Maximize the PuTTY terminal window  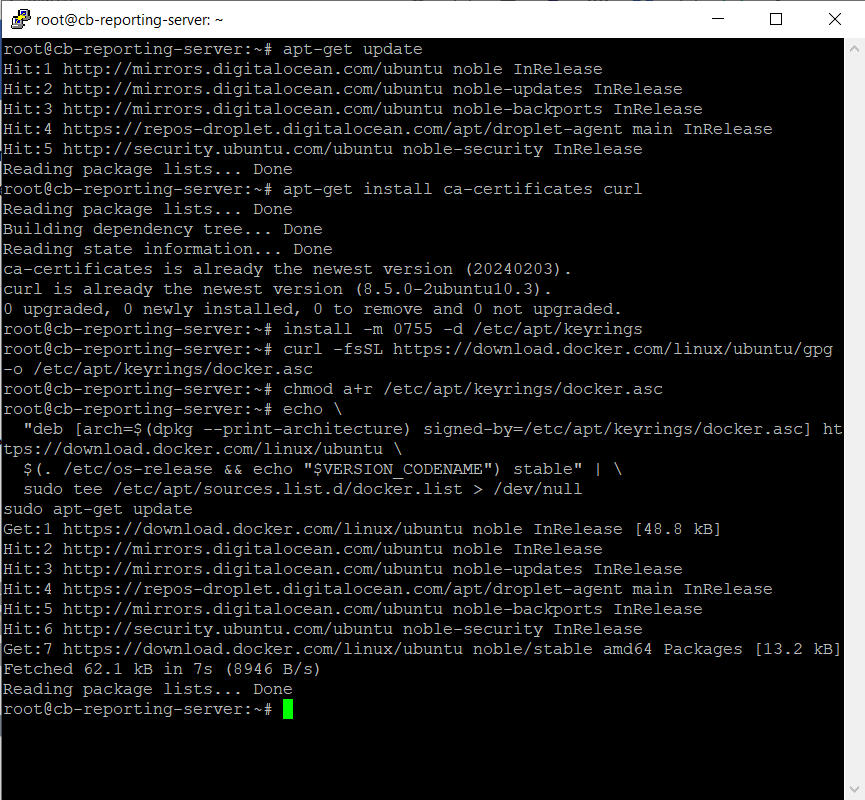776,19
